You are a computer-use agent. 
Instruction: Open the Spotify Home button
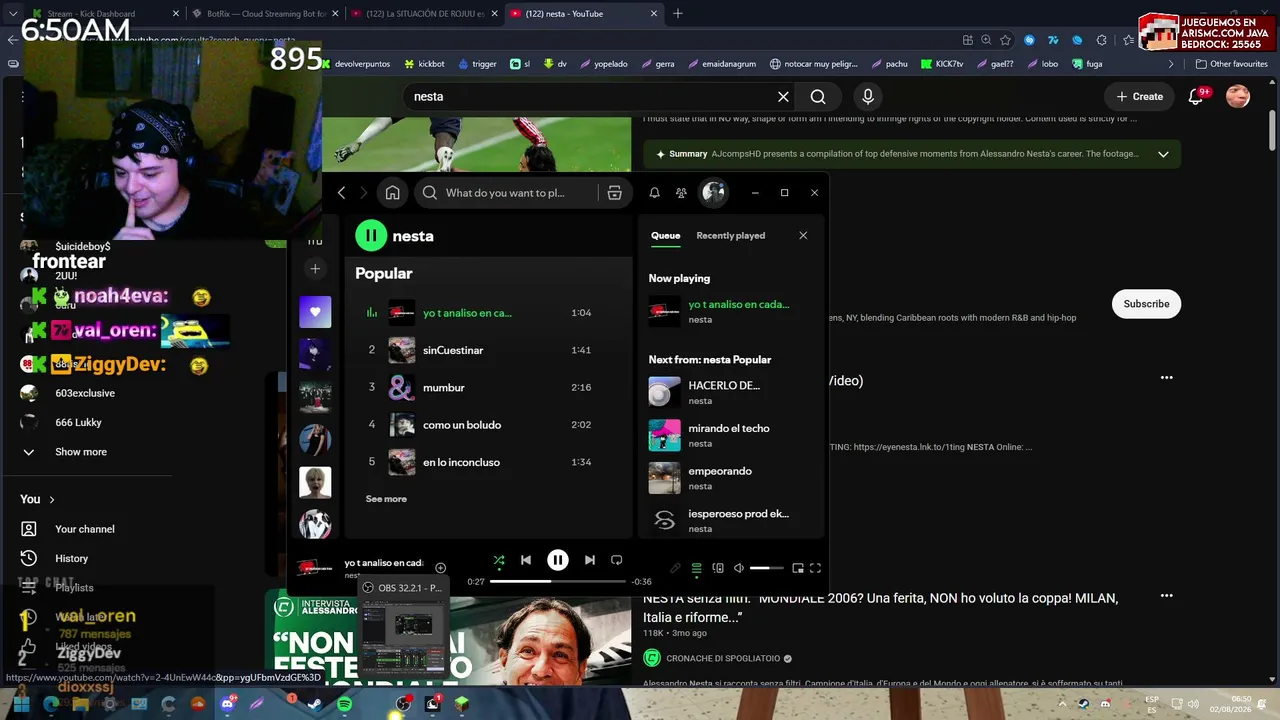(x=393, y=193)
